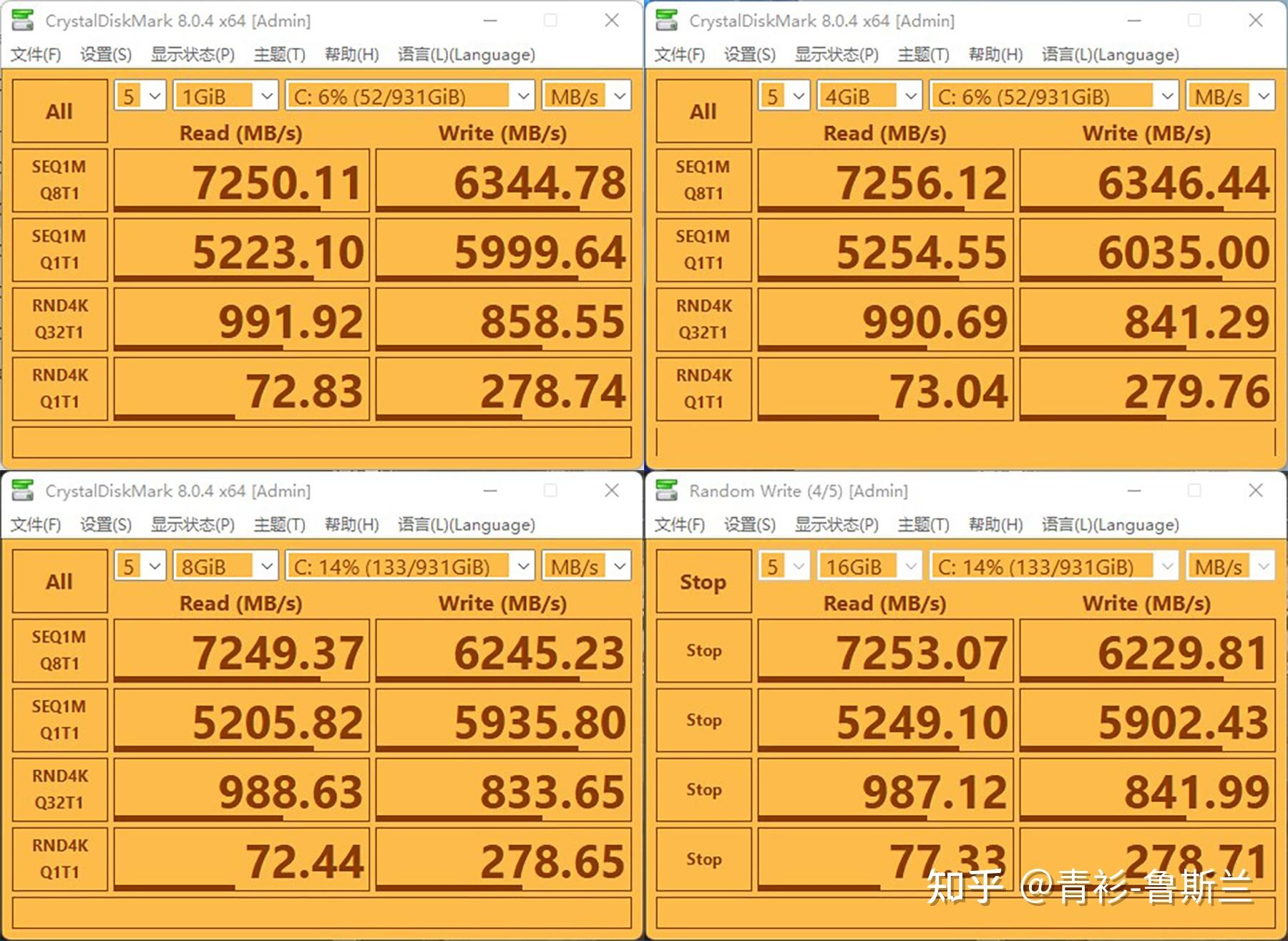Run SEQ1M Q1T1 test in 1GiB window
This screenshot has height=941, width=1288.
point(59,250)
